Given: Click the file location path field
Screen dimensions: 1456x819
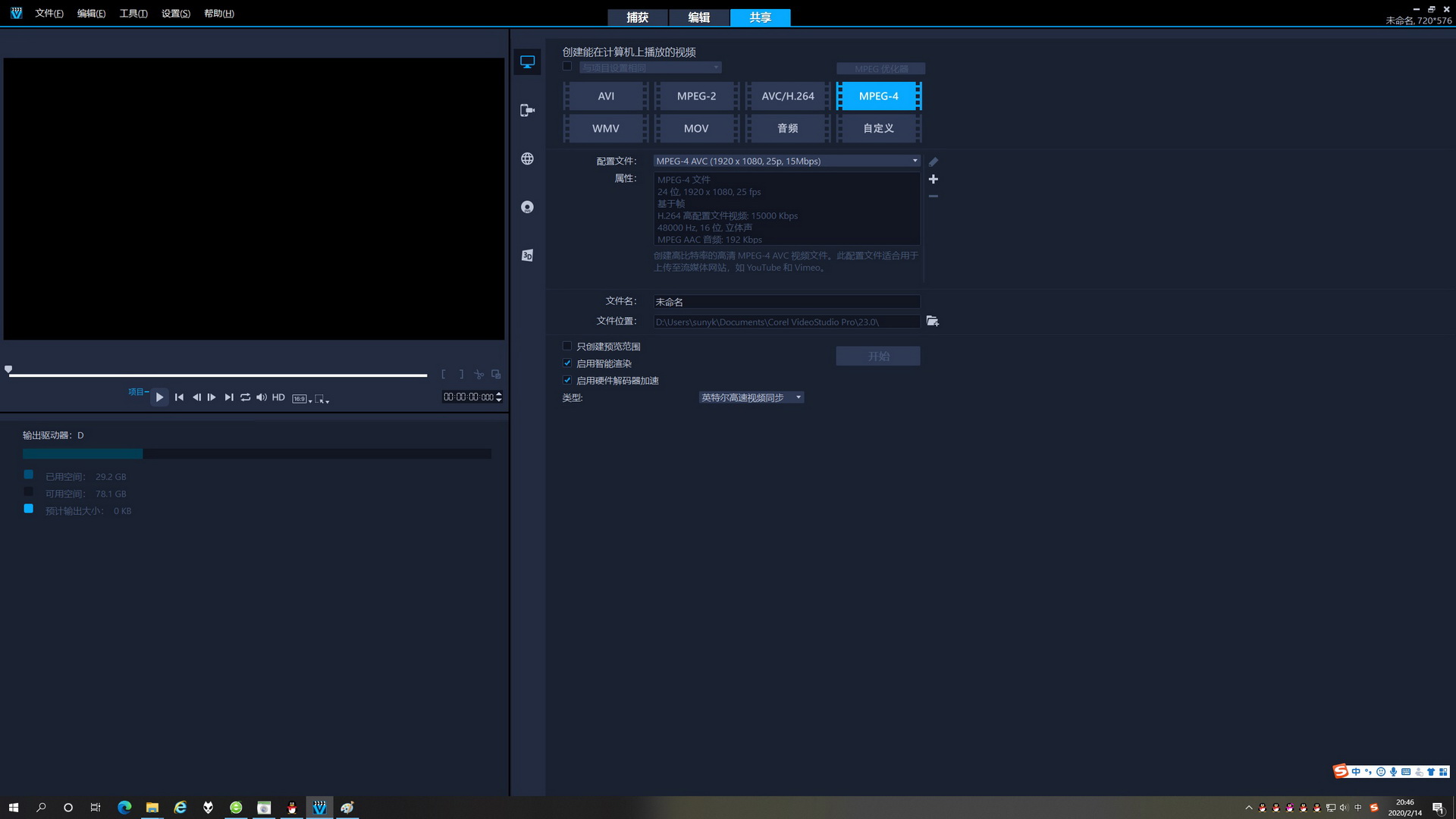Looking at the screenshot, I should 787,322.
